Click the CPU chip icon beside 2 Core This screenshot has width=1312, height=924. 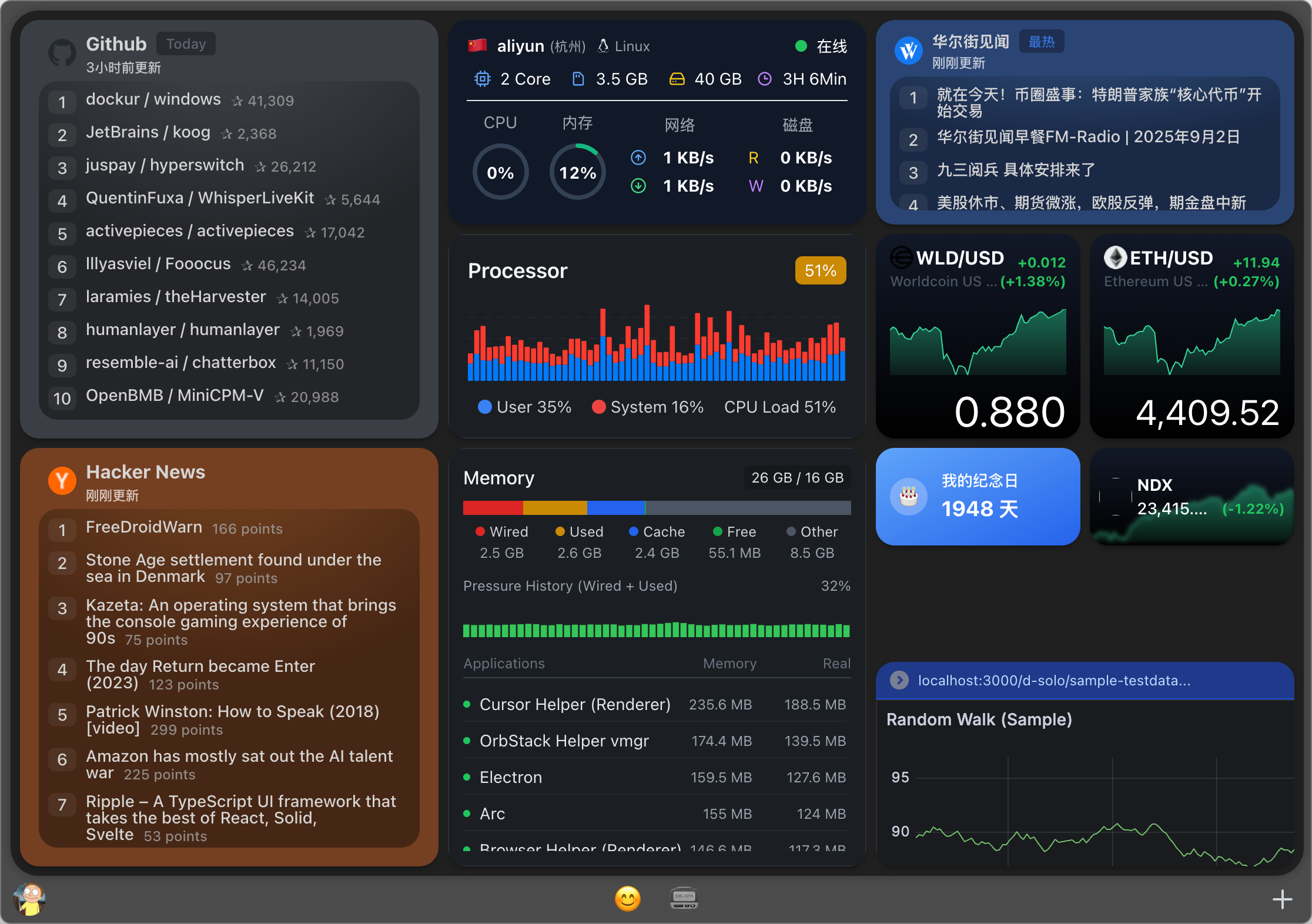tap(483, 79)
